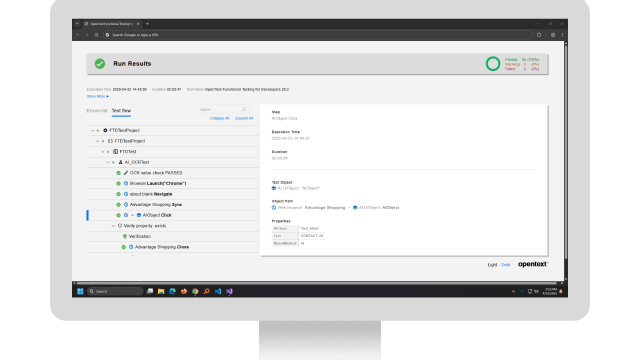640x360 pixels.
Task: Switch theme to Dark
Action: pyautogui.click(x=506, y=265)
